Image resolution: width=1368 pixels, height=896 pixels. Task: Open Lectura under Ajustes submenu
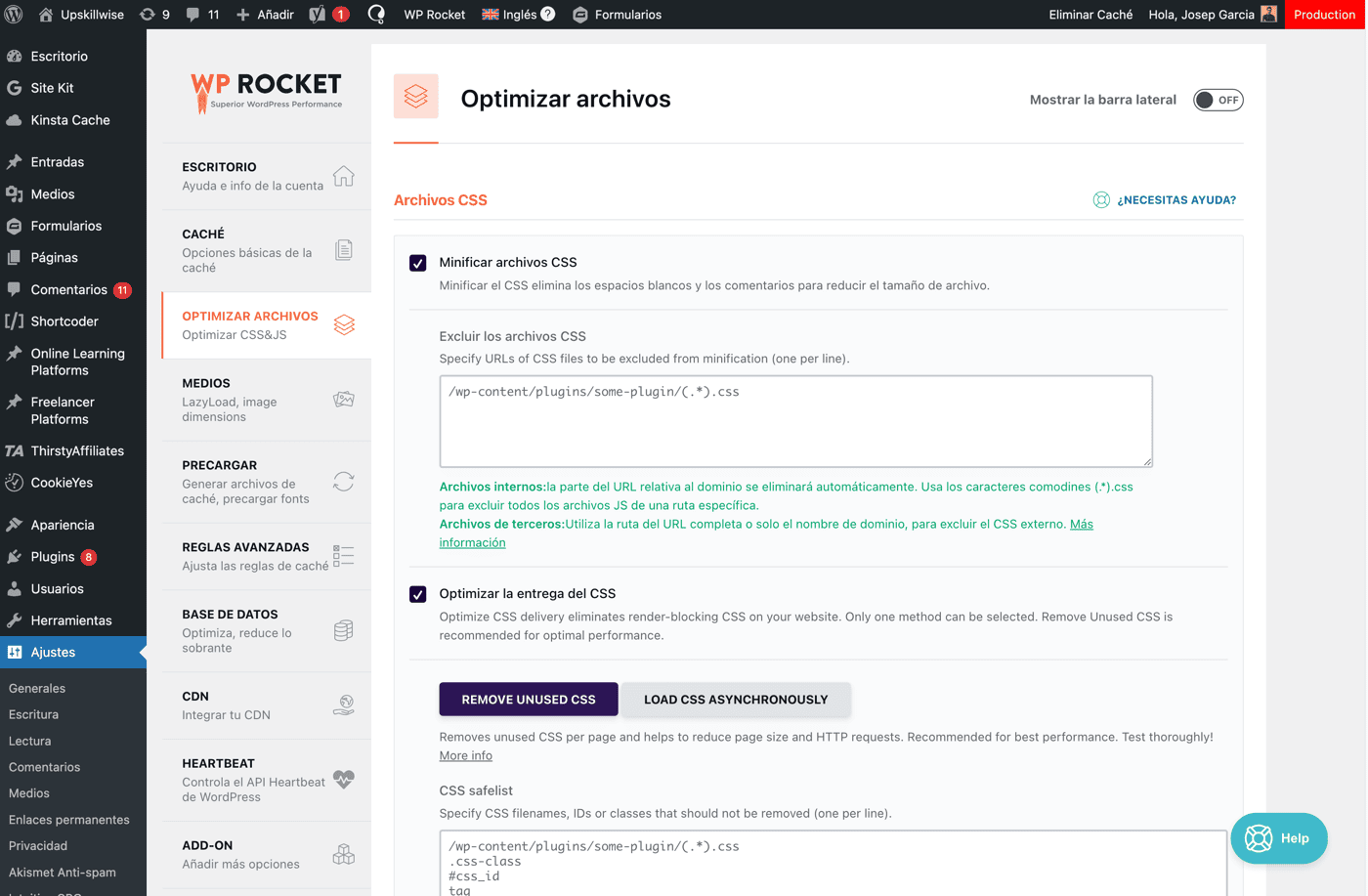(x=29, y=742)
